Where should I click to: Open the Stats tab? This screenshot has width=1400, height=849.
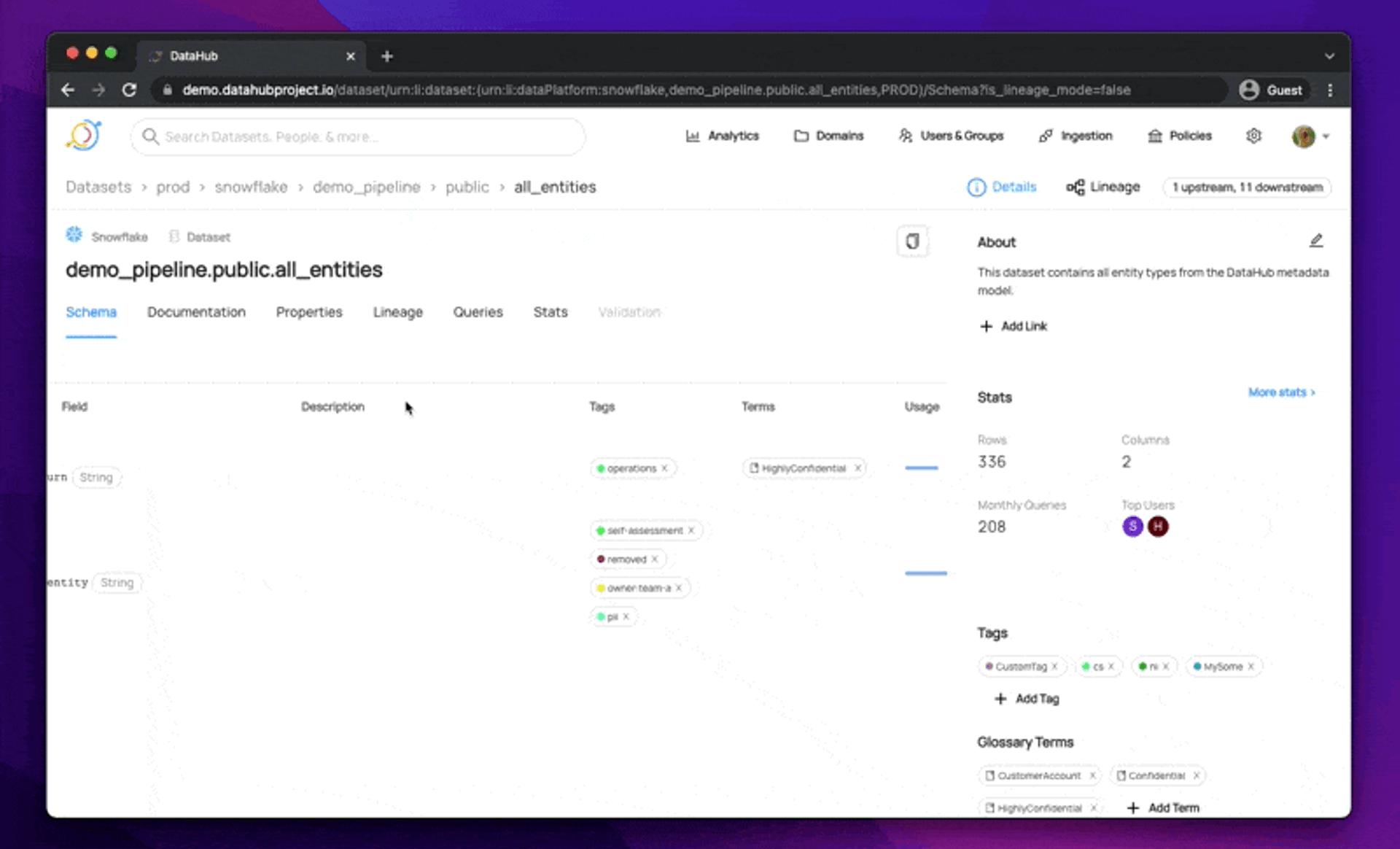(x=551, y=312)
